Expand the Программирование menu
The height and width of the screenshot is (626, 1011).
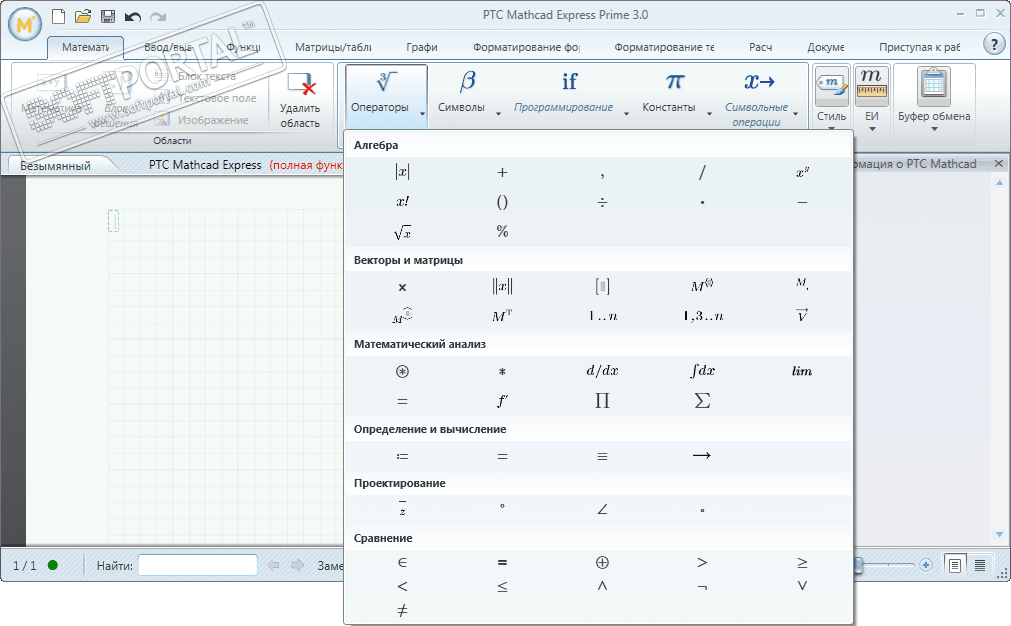(x=569, y=95)
